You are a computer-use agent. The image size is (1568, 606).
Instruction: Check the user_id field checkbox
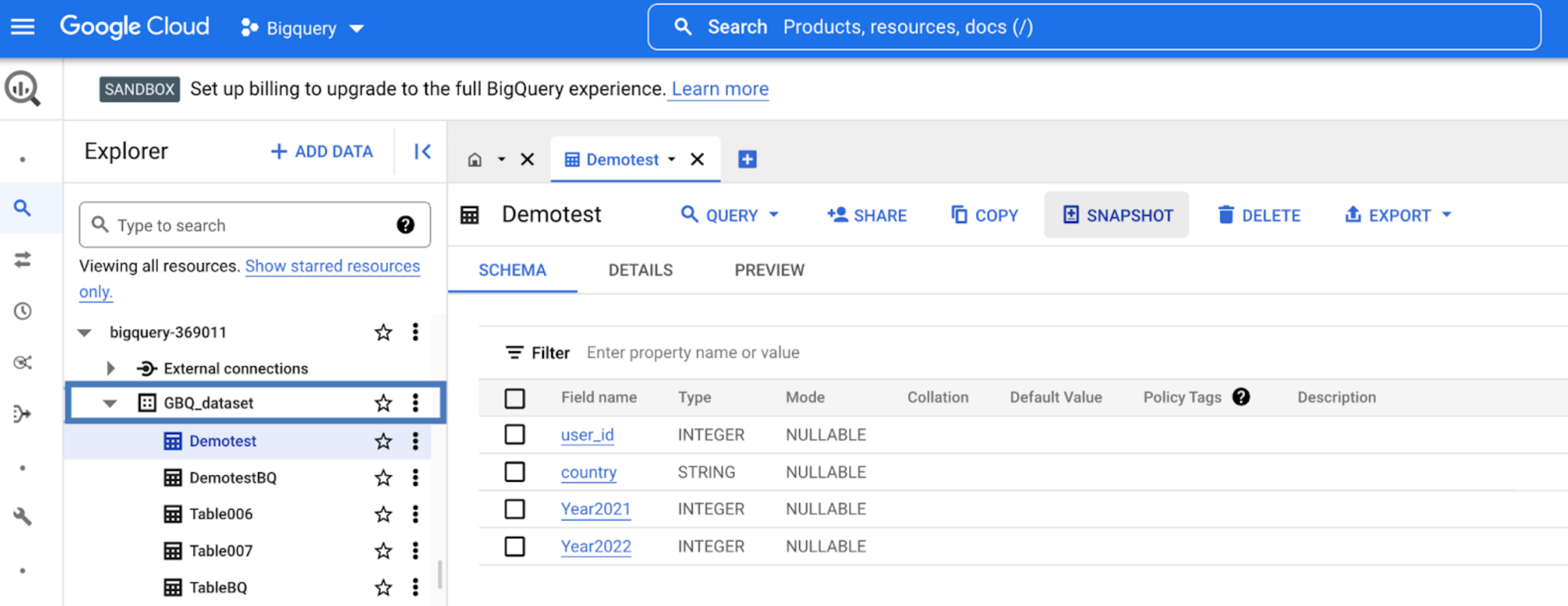point(514,434)
